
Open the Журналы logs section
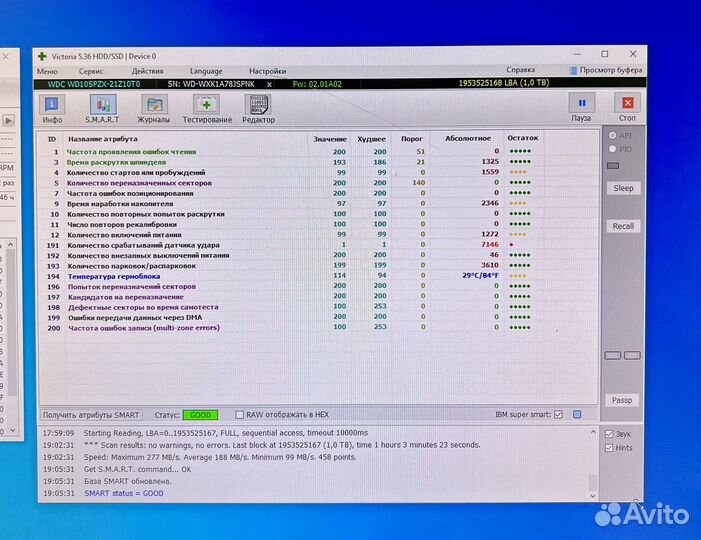point(154,107)
